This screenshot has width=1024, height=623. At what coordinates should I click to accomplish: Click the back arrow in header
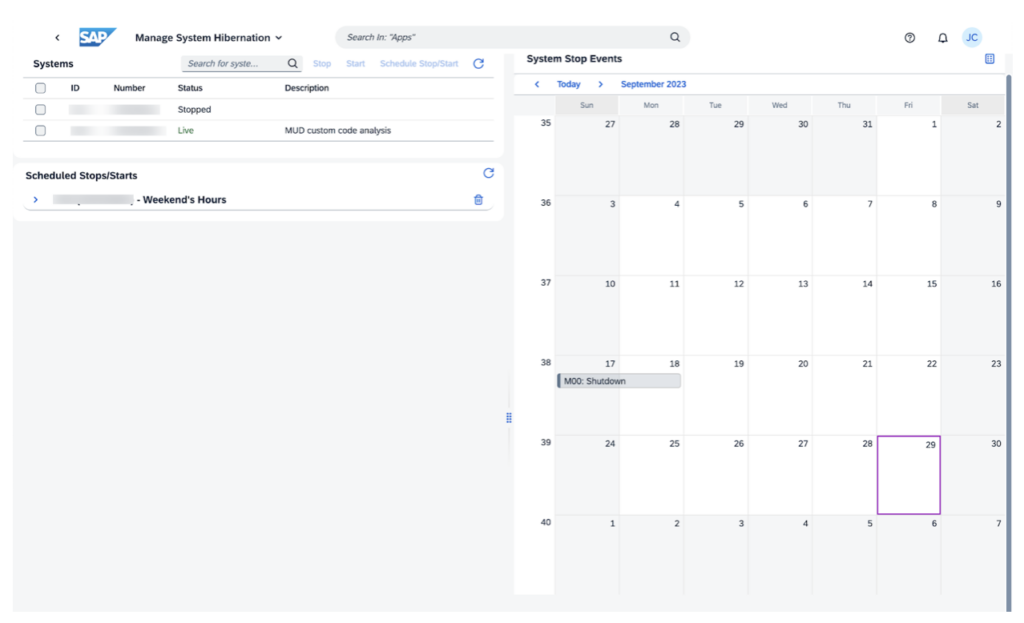pos(57,38)
